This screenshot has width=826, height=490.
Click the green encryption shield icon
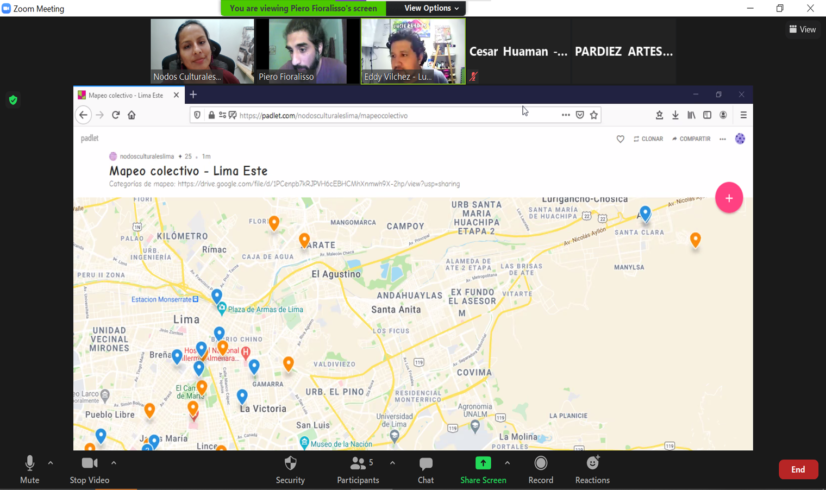[x=13, y=100]
